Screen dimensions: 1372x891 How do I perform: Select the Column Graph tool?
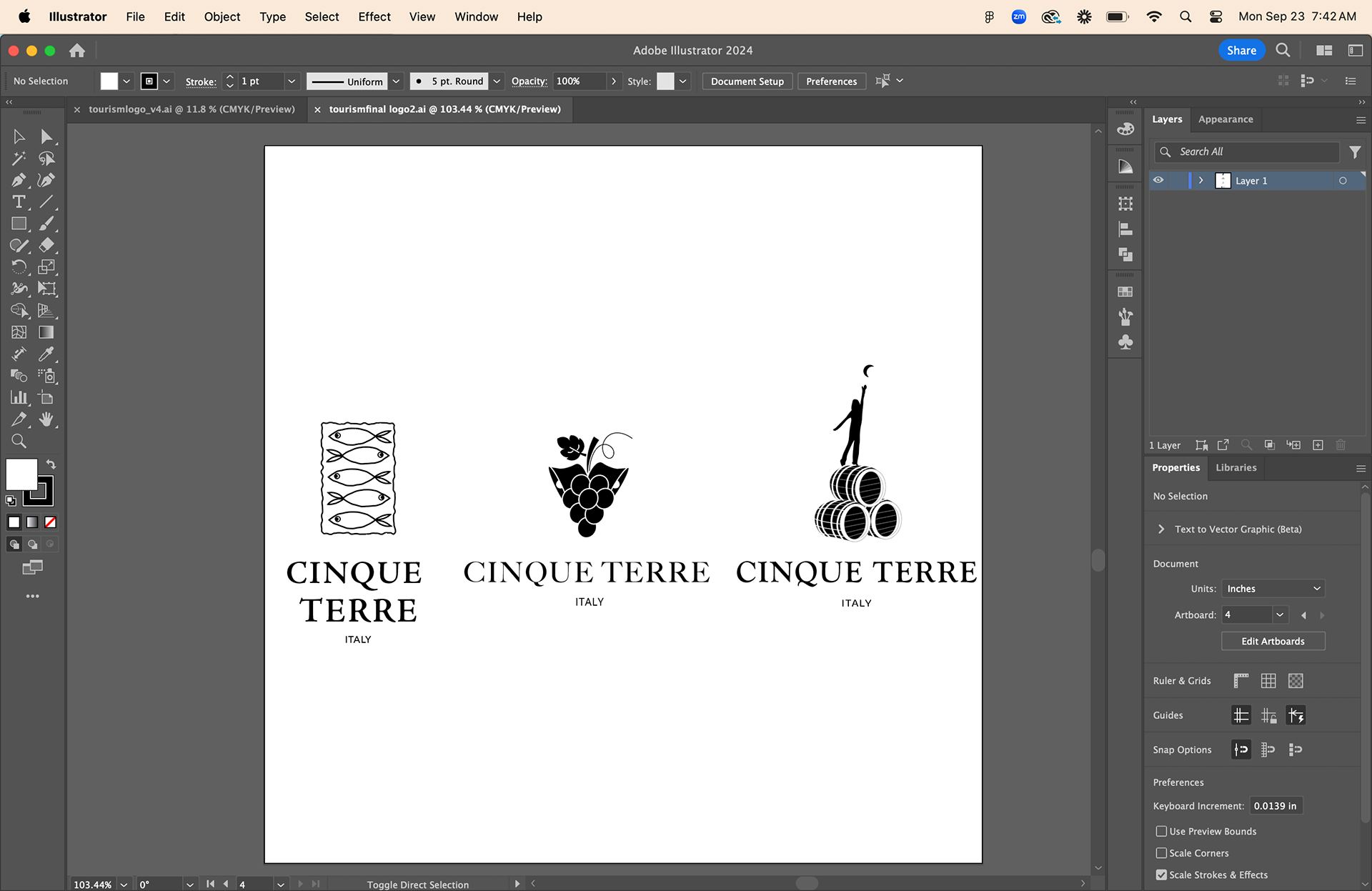point(19,398)
